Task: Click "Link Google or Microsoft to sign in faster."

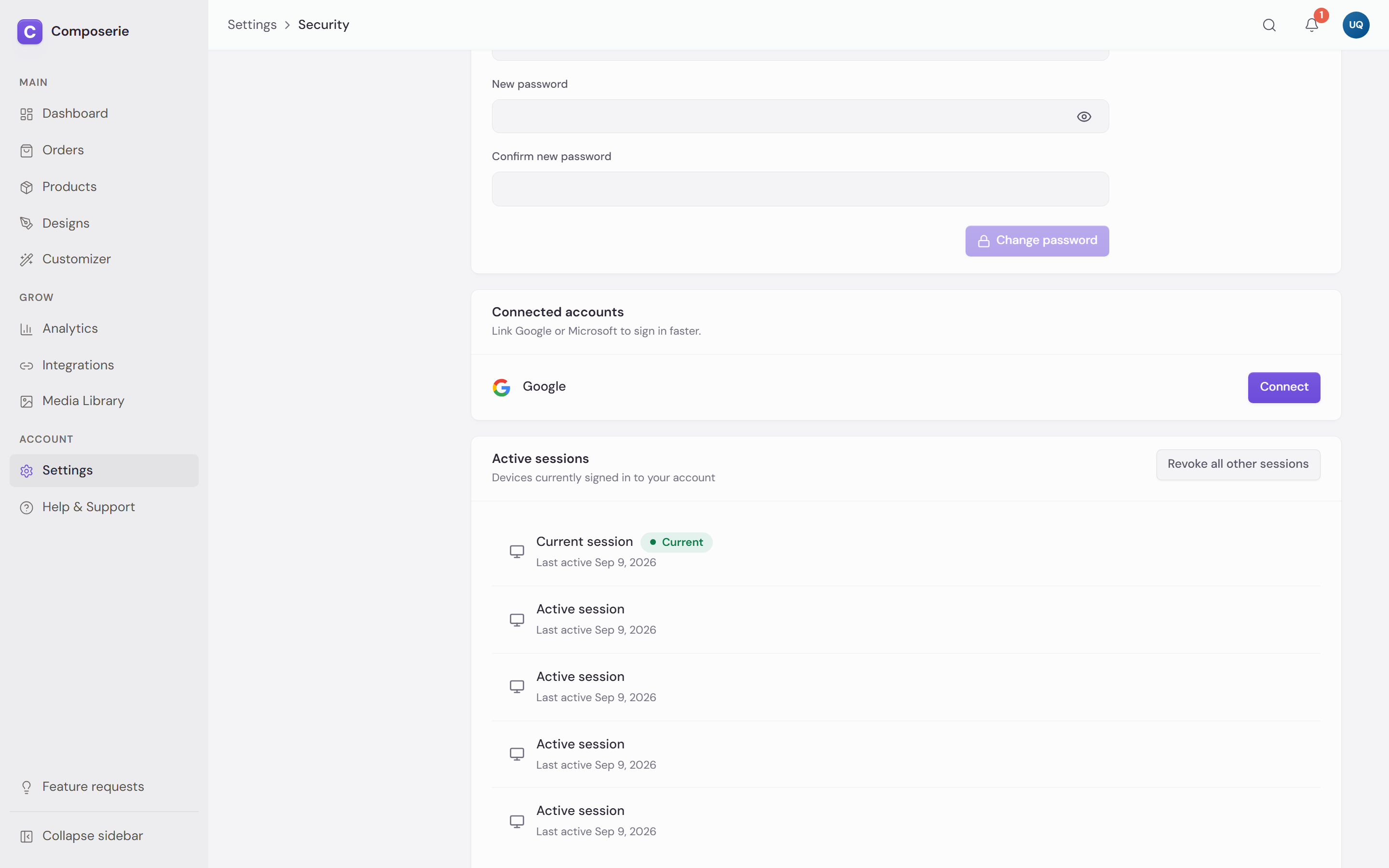Action: coord(596,331)
